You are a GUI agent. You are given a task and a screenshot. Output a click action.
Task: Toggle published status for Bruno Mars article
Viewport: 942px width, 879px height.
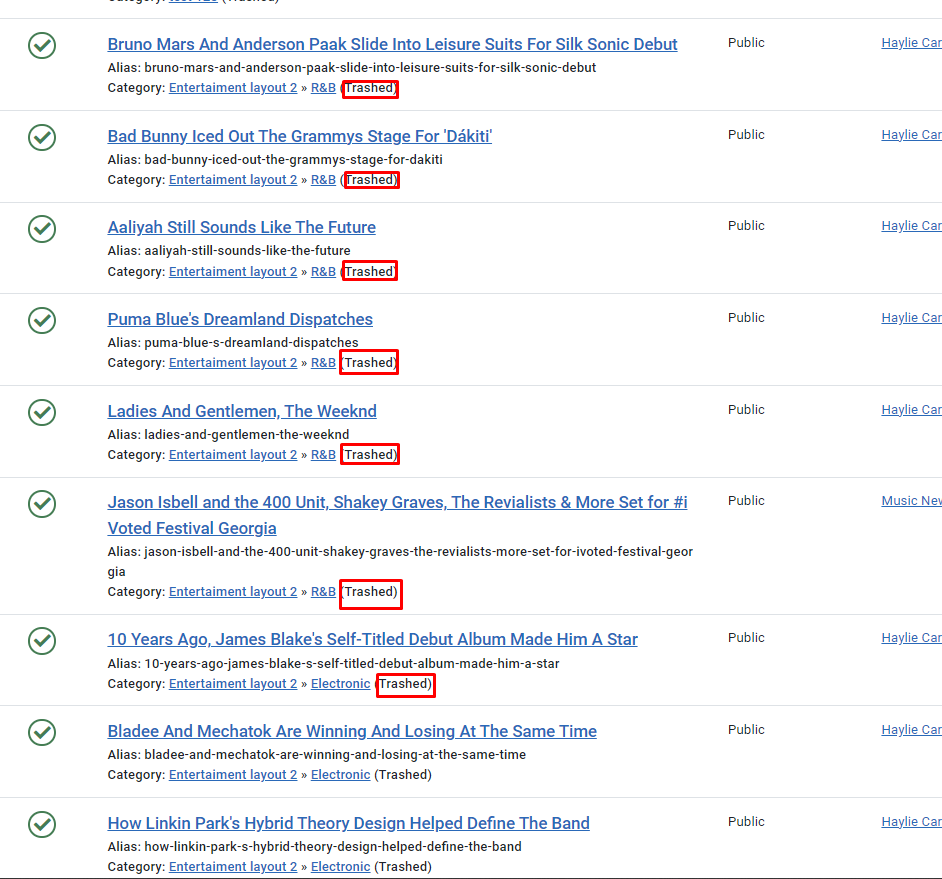click(42, 45)
